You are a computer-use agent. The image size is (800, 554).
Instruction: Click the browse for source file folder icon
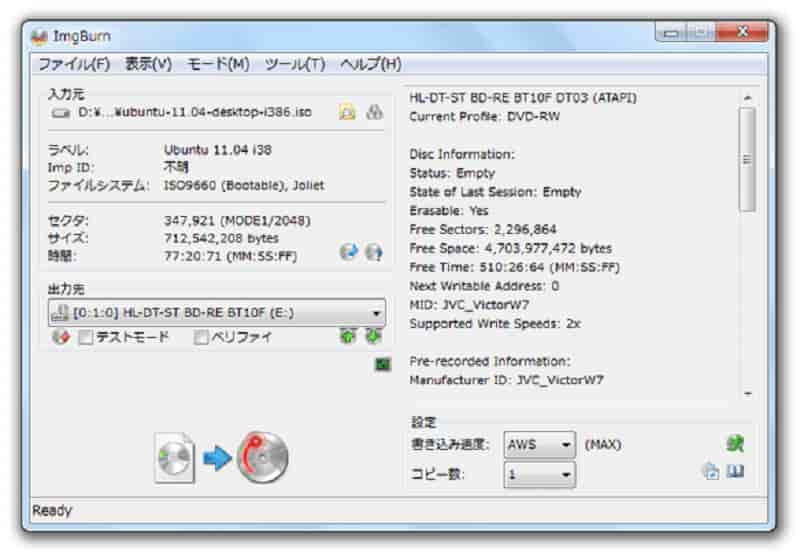pos(347,112)
